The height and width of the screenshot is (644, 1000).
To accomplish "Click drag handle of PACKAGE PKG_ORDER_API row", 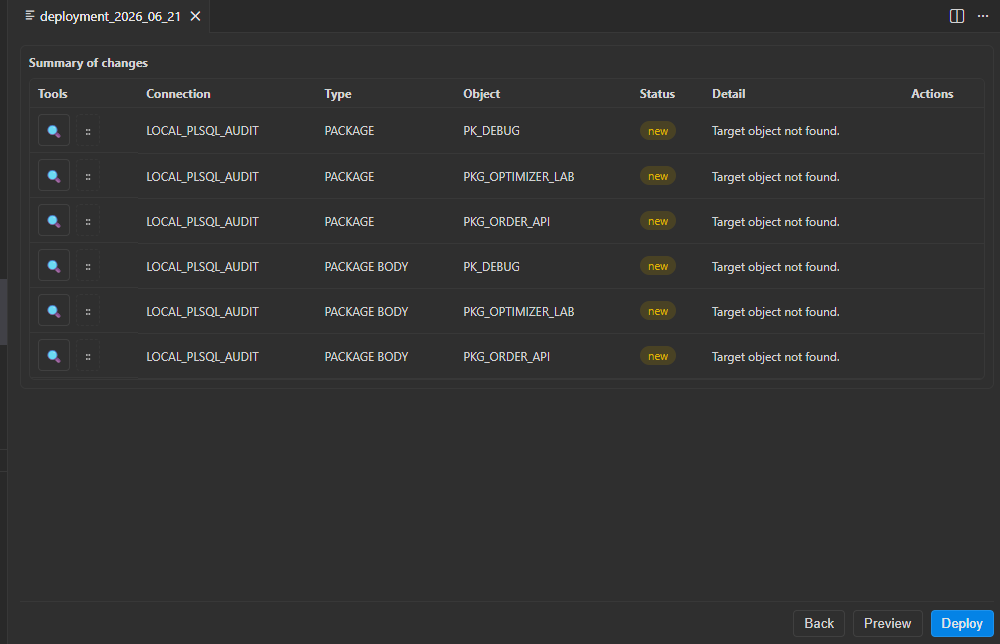I will click(x=88, y=221).
